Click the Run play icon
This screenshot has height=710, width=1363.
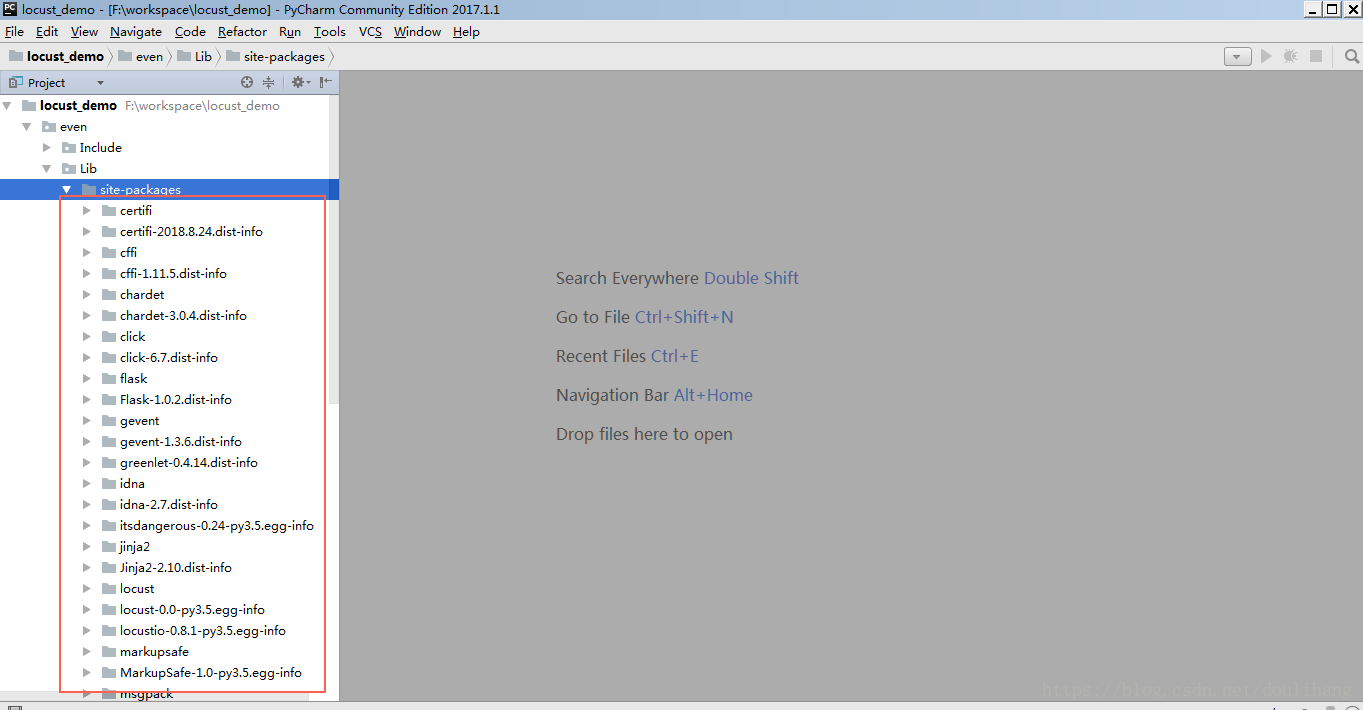pyautogui.click(x=1266, y=57)
